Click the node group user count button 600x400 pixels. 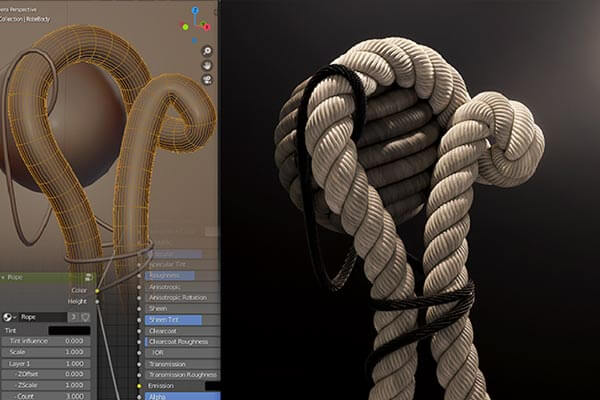pyautogui.click(x=73, y=317)
